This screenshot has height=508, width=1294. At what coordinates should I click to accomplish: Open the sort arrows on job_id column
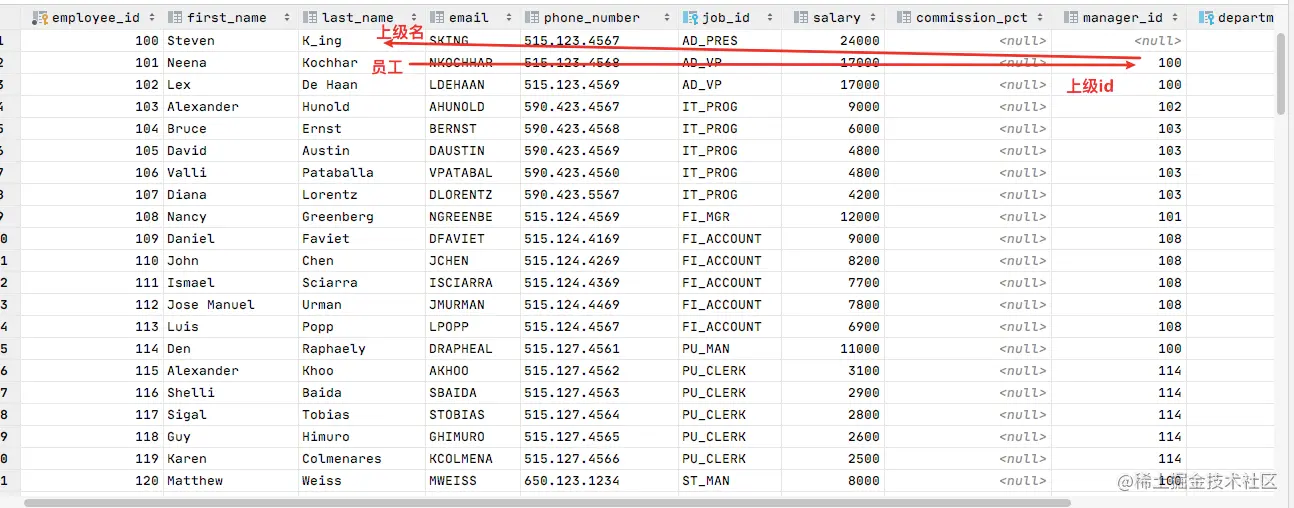[x=772, y=17]
